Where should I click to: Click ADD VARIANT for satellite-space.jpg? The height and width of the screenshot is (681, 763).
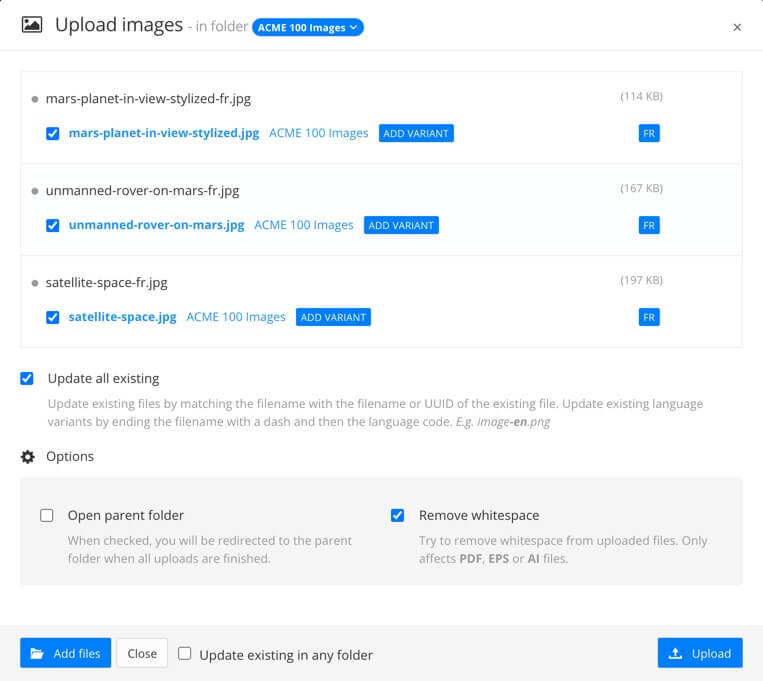click(333, 317)
